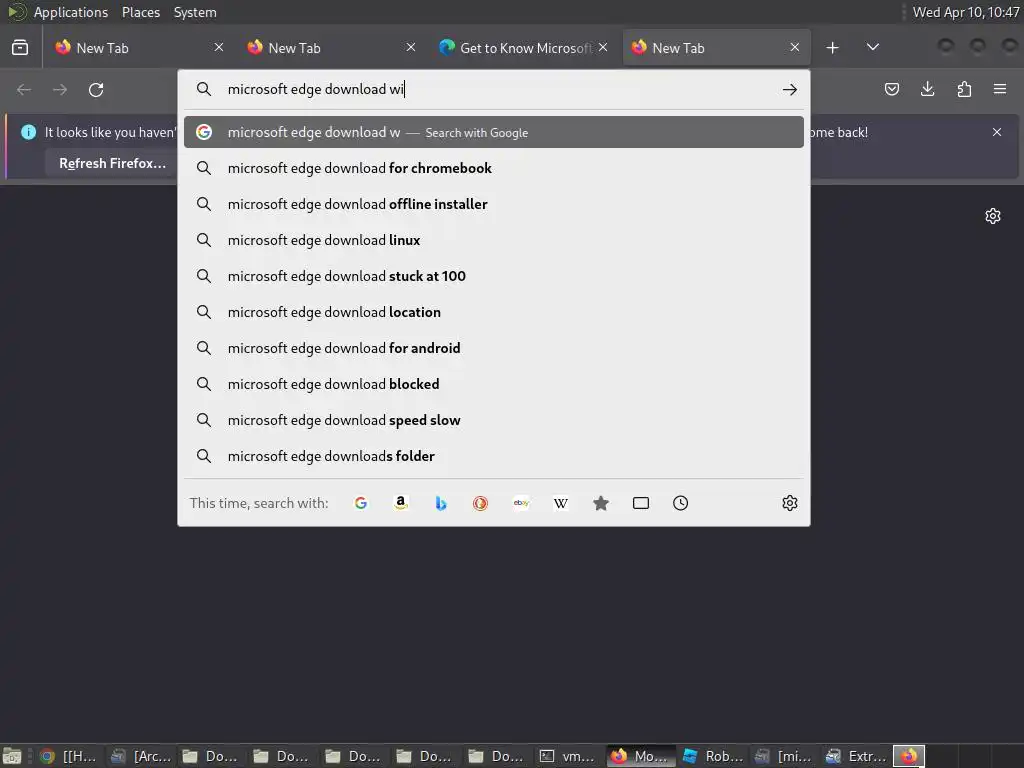1024x768 pixels.
Task: Click the show desktop icon in taskbar
Action: coord(12,756)
